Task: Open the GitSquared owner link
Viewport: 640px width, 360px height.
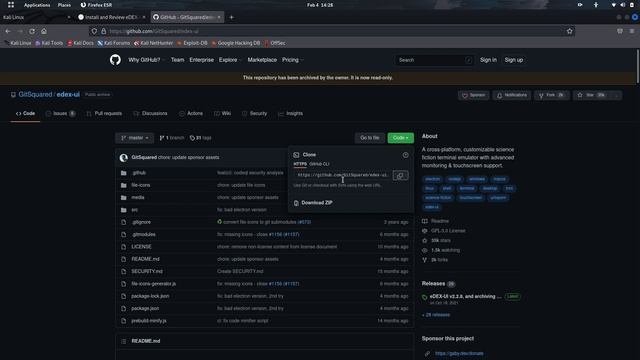Action: point(35,95)
